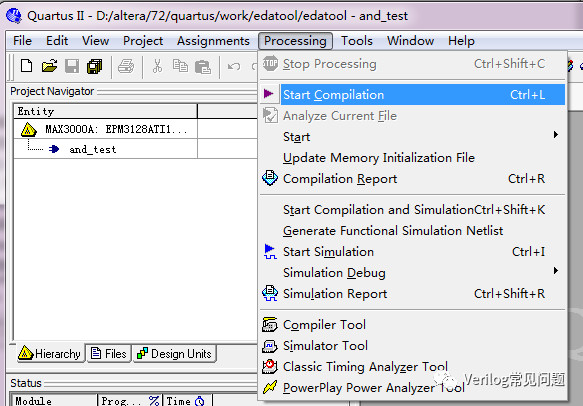583x406 pixels.
Task: Click the Analyze Current File icon
Action: click(x=270, y=115)
